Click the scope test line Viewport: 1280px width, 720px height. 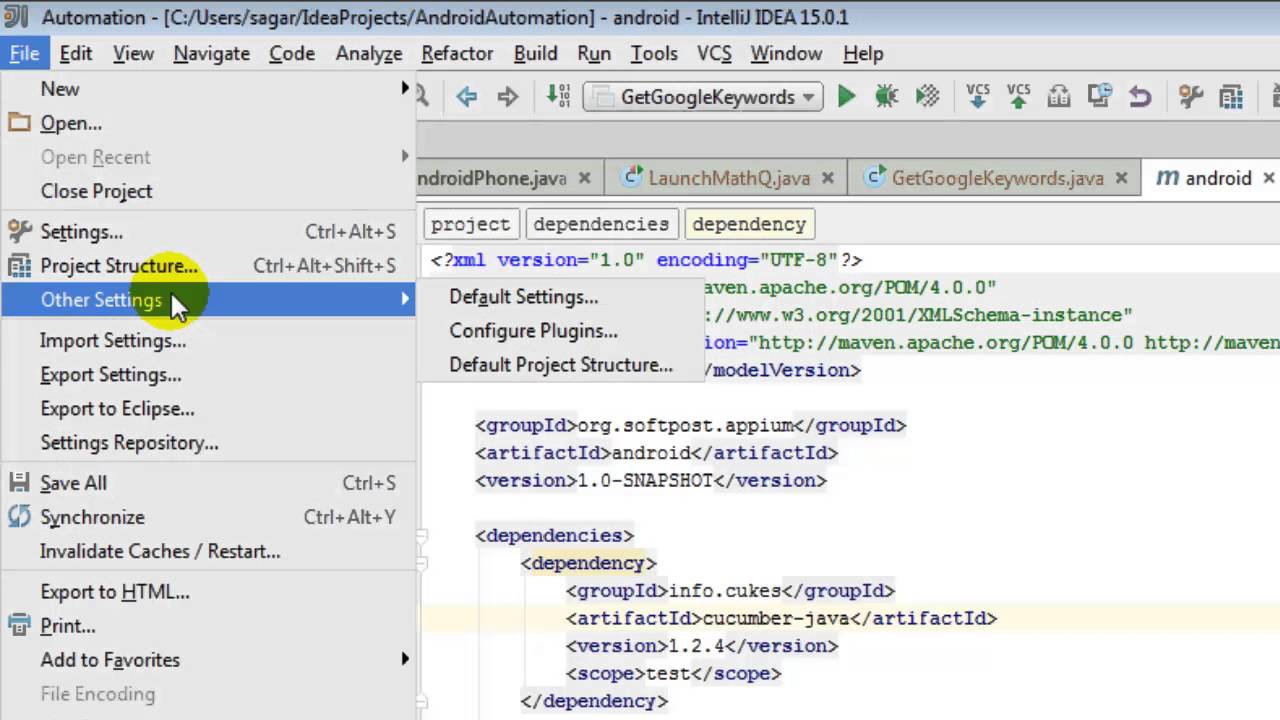(673, 673)
